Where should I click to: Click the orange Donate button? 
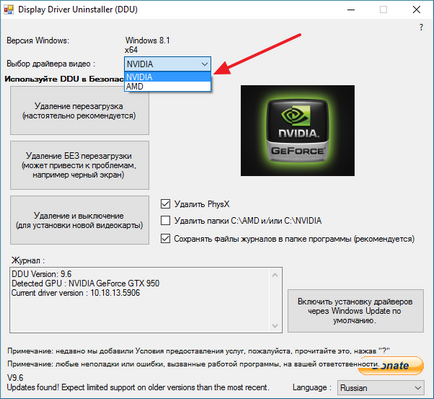(x=391, y=366)
